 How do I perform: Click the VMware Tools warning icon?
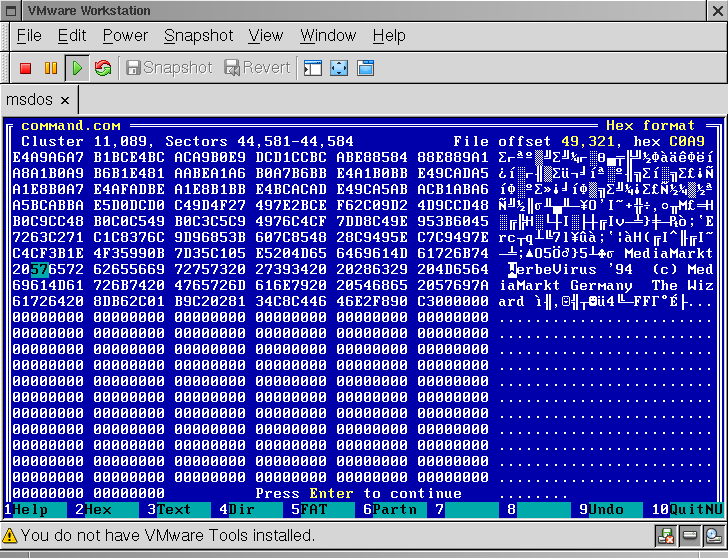pyautogui.click(x=10, y=536)
